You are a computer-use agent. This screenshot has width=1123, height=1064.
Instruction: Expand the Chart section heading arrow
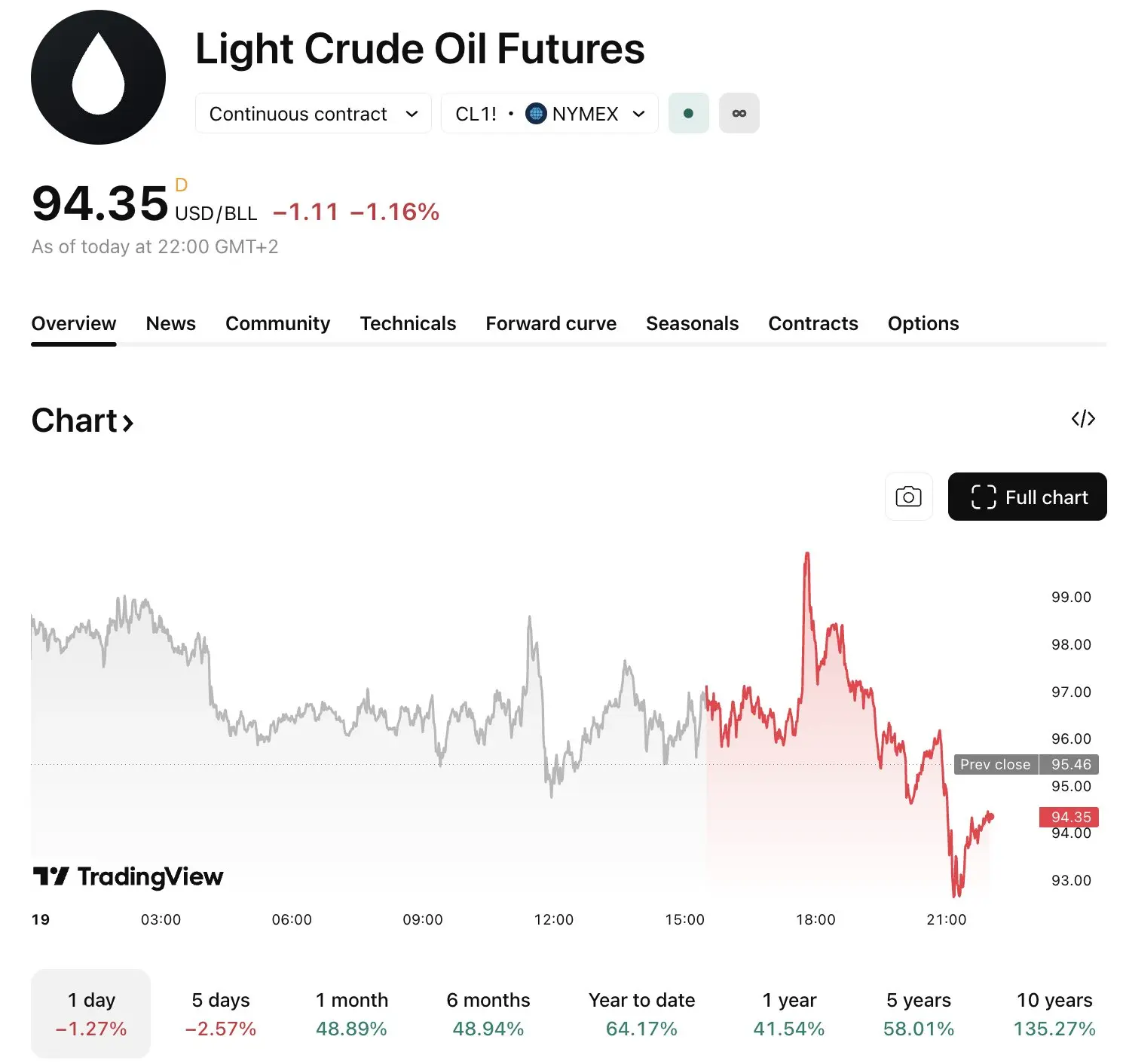click(127, 423)
